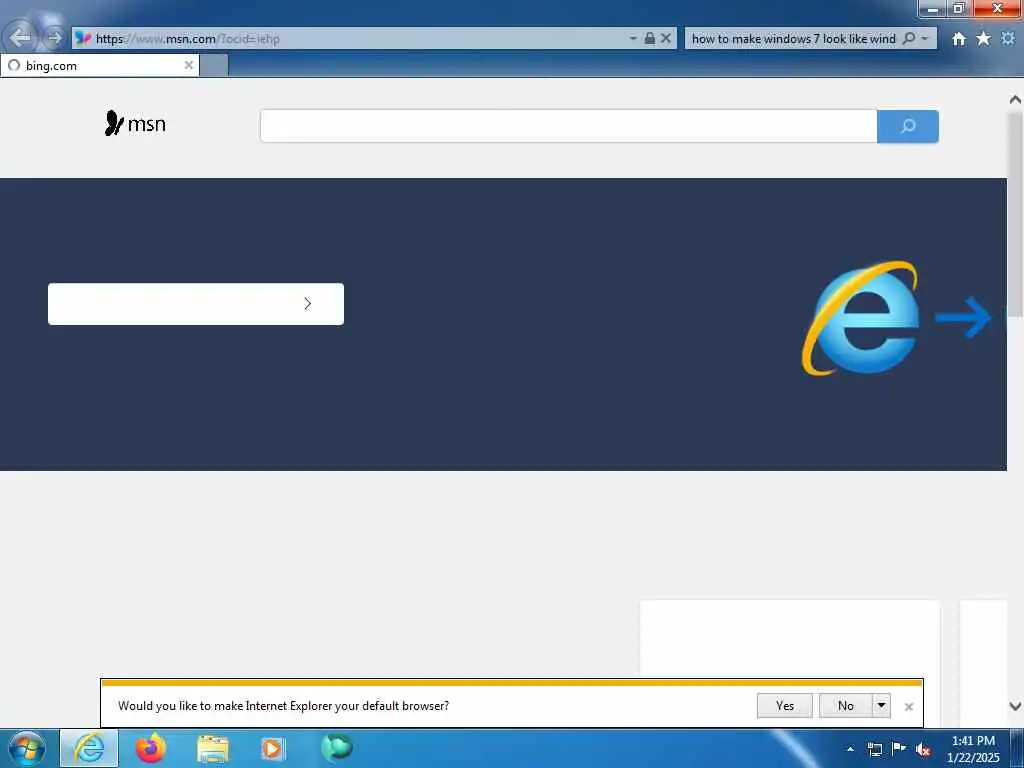The height and width of the screenshot is (768, 1024).
Task: Dismiss the default browser notification bar
Action: [908, 707]
